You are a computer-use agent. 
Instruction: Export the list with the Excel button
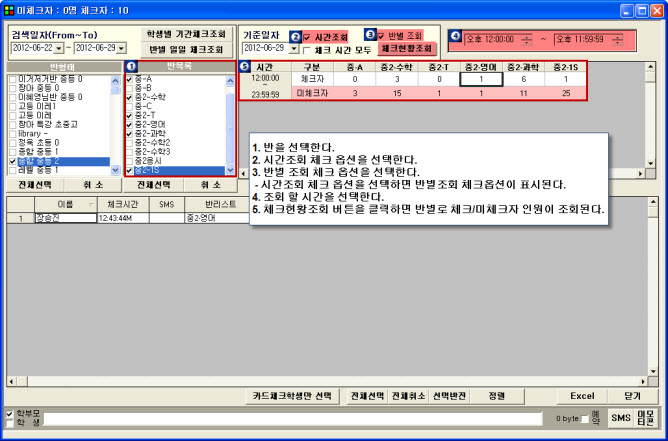582,395
